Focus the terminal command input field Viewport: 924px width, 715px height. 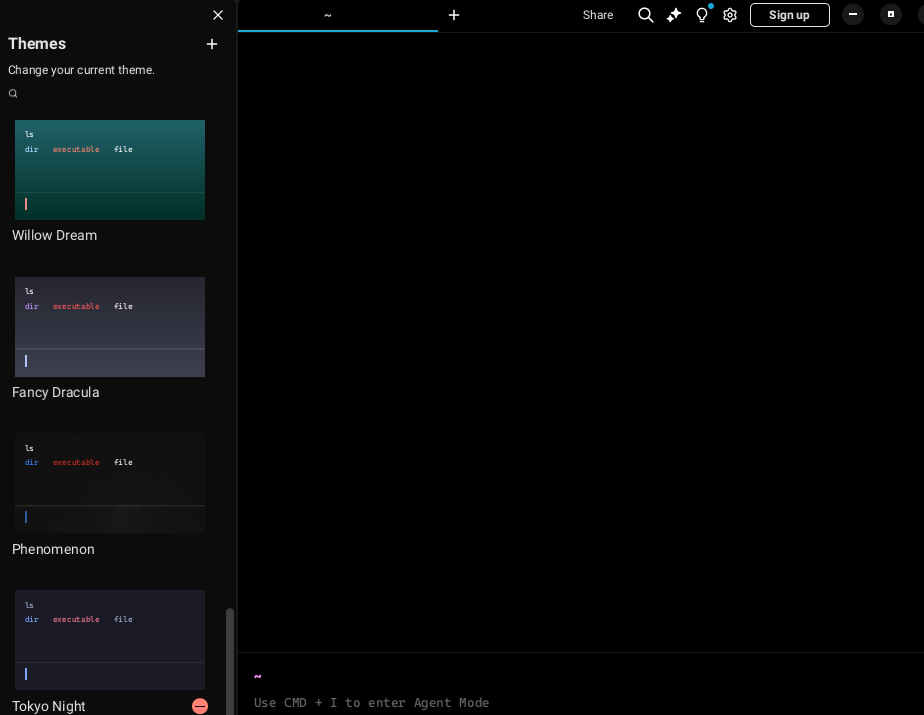point(581,703)
